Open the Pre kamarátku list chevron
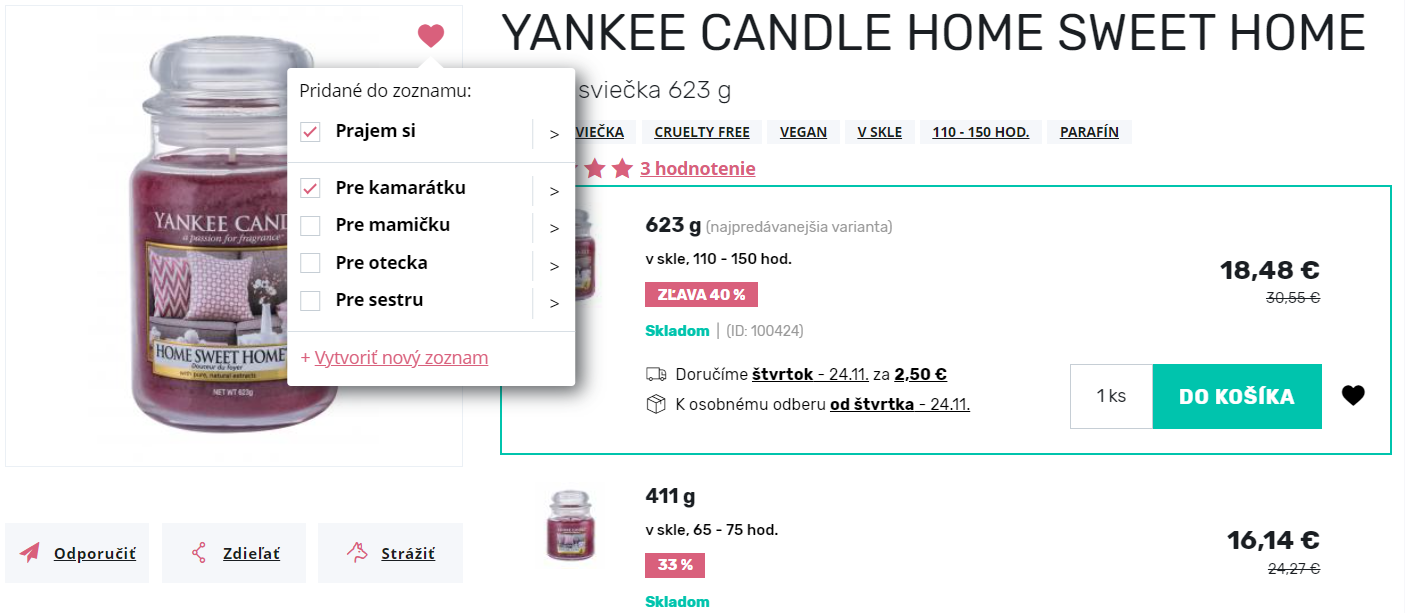The height and width of the screenshot is (613, 1405). point(554,191)
